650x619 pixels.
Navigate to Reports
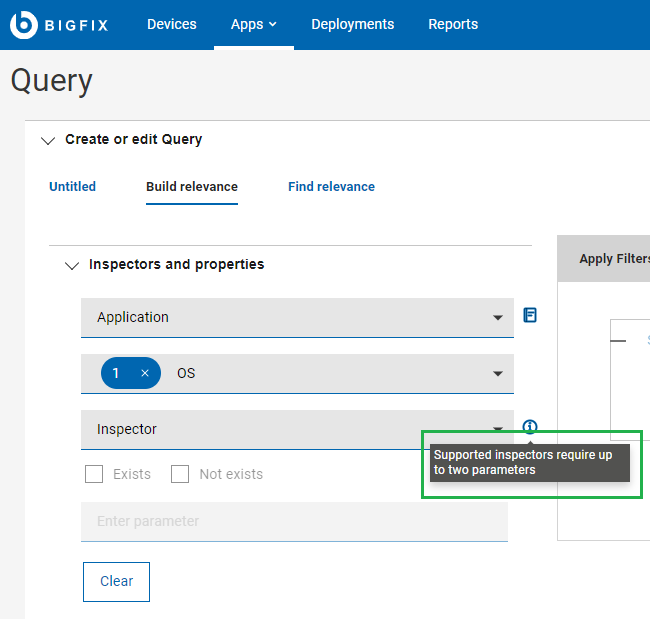tap(453, 24)
